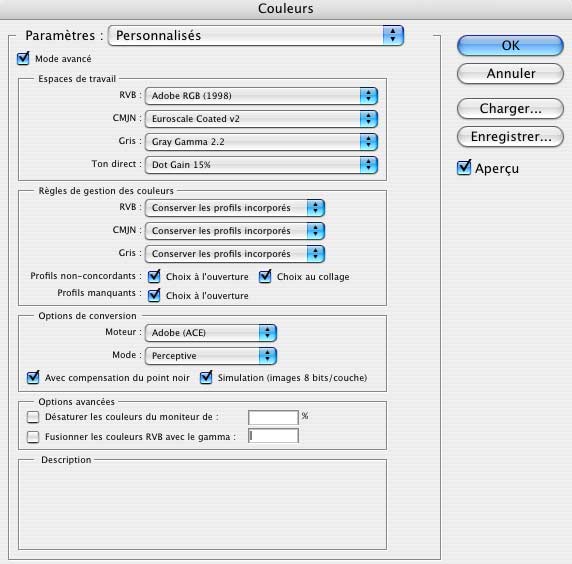The height and width of the screenshot is (564, 572).
Task: Open the Moteur Adobe (ACE) dropdown
Action: pos(211,333)
